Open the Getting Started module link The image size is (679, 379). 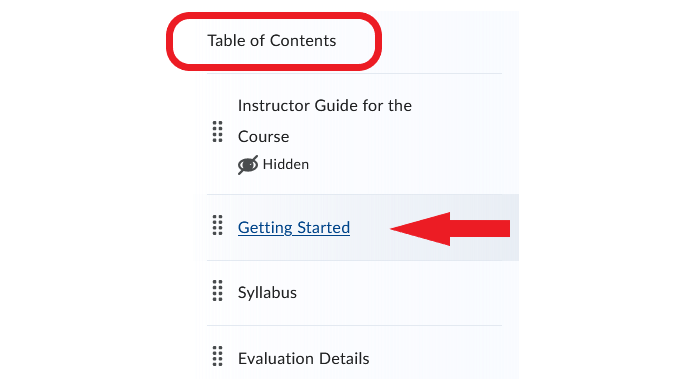coord(294,227)
